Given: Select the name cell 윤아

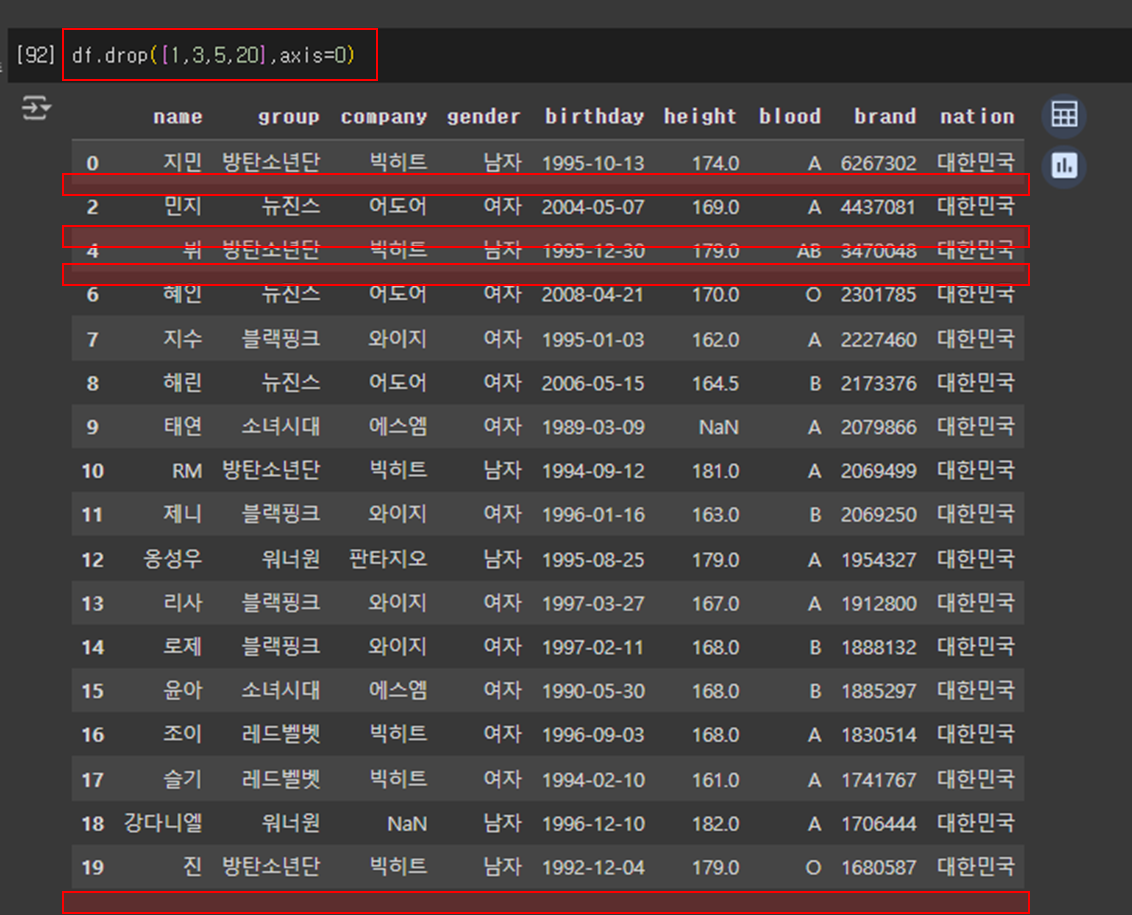Looking at the screenshot, I should 183,691.
